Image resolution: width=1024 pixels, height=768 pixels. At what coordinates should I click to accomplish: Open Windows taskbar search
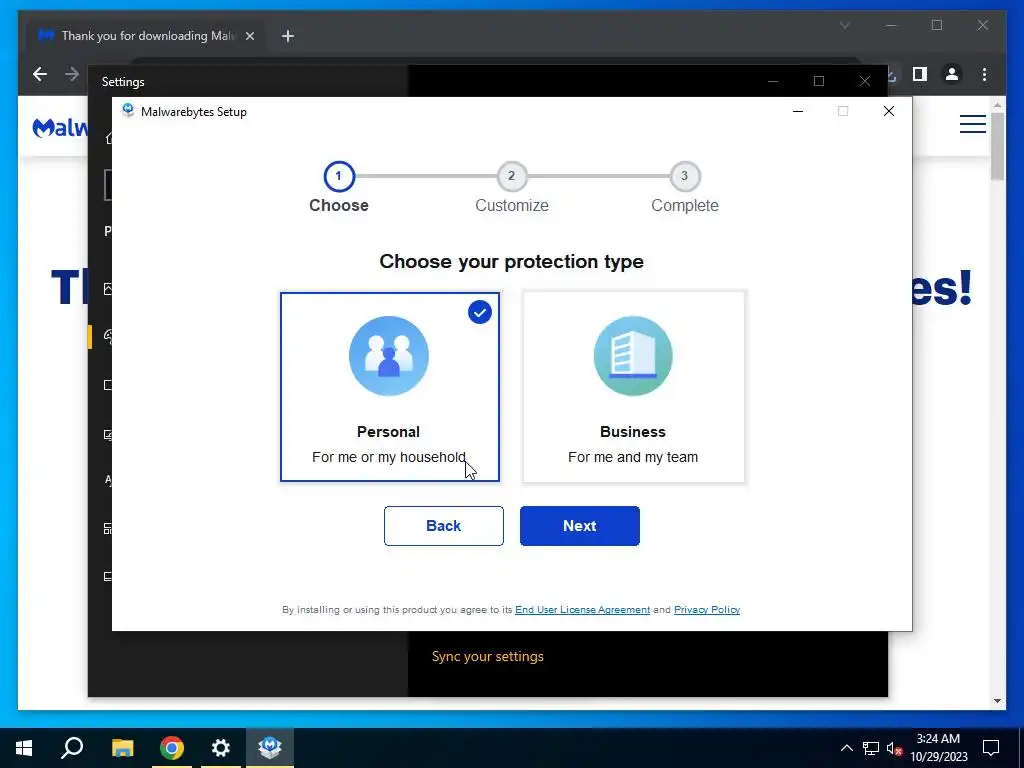click(72, 748)
